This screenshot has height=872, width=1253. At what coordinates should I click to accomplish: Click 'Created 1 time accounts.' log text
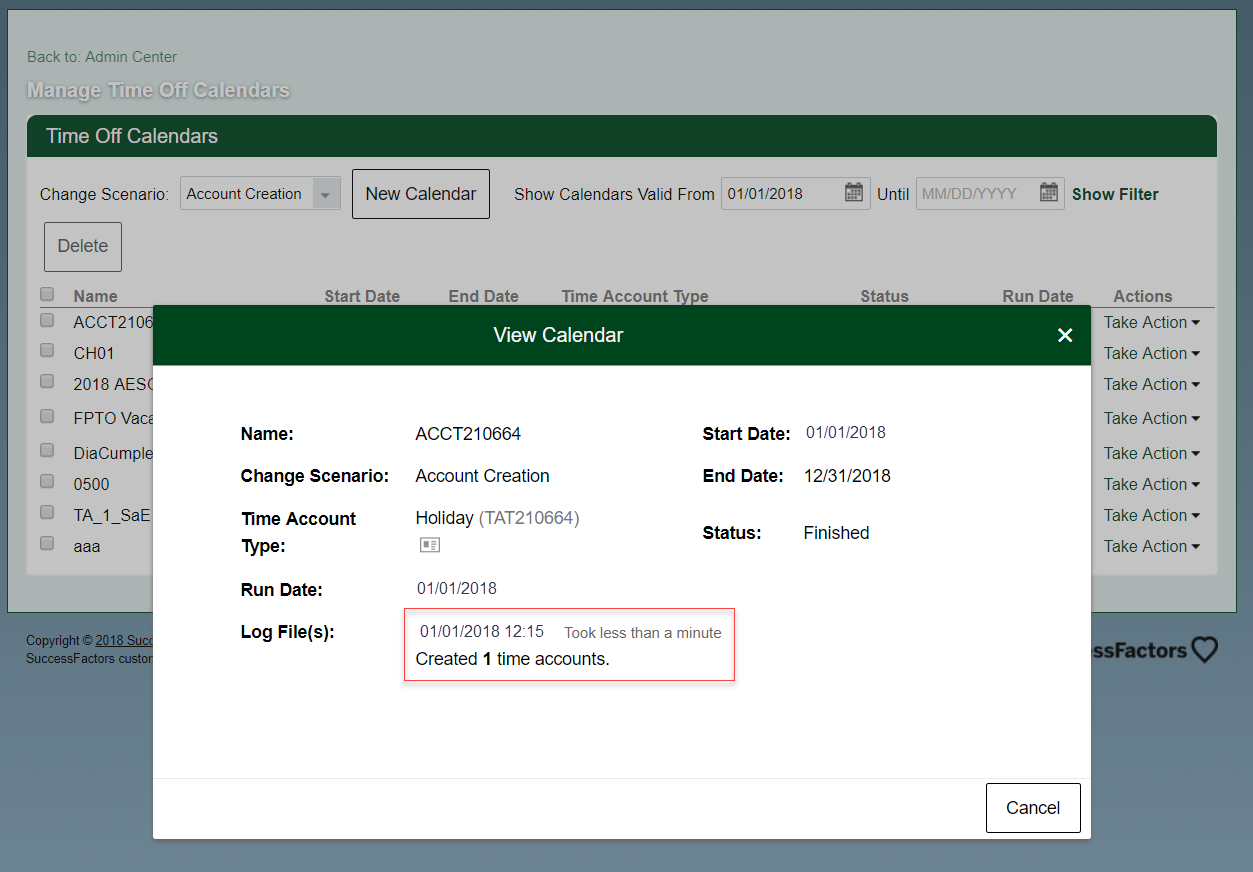[x=512, y=659]
